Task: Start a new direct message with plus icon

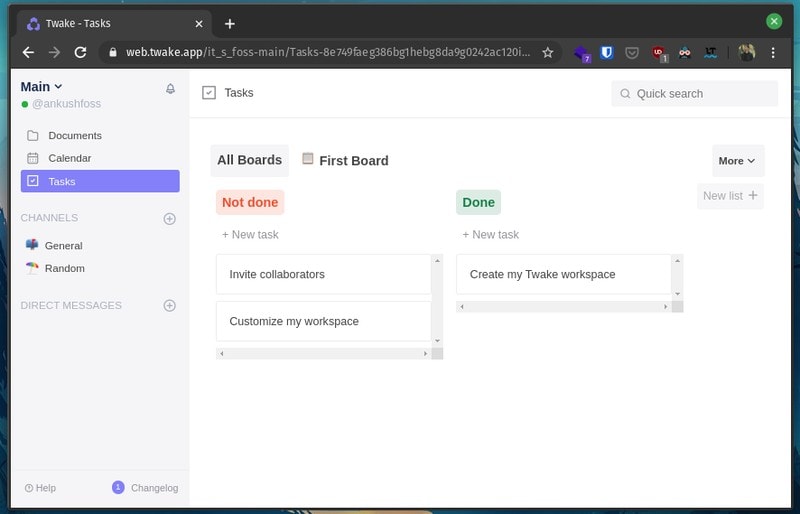Action: (x=169, y=305)
